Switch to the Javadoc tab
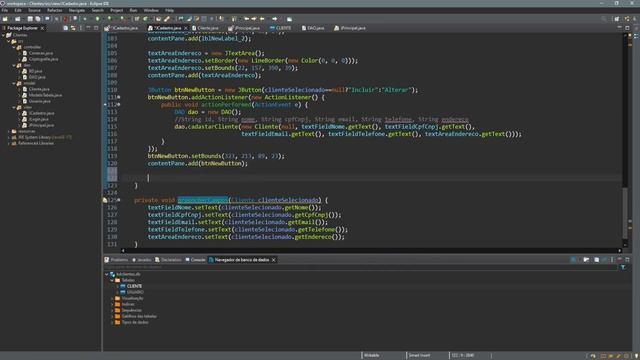 [x=142, y=260]
